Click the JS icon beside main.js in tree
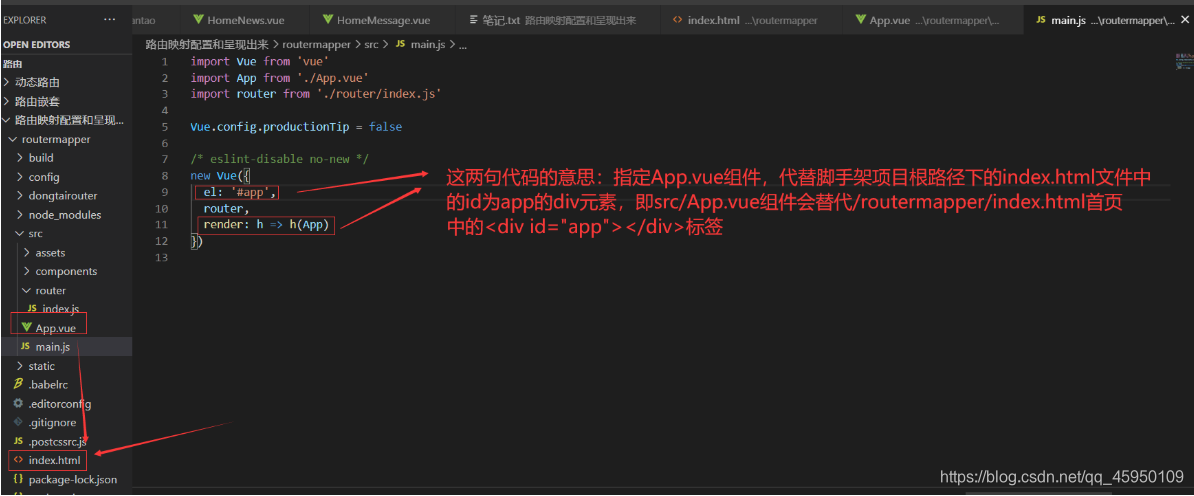The width and height of the screenshot is (1194, 496). tap(25, 347)
